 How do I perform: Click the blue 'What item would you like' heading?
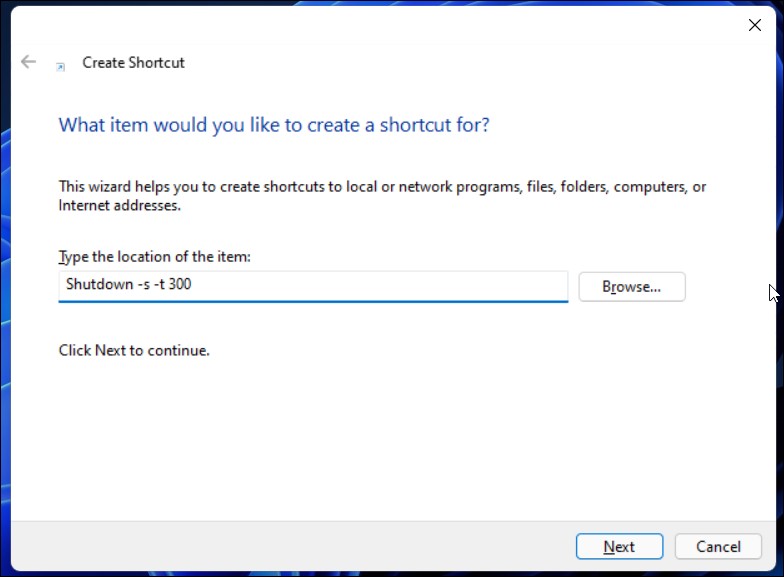(274, 125)
